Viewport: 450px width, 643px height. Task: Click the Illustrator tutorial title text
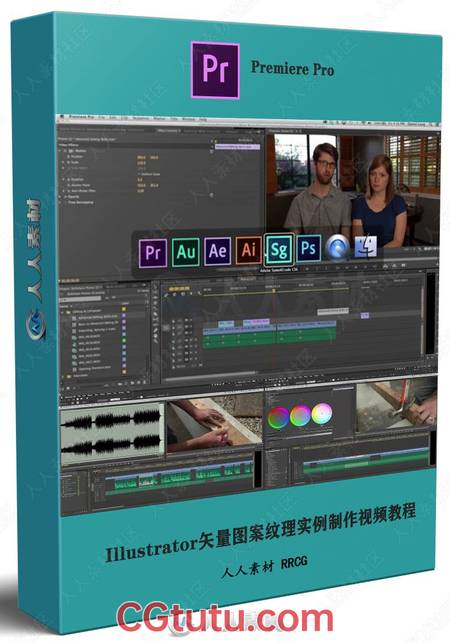(261, 533)
